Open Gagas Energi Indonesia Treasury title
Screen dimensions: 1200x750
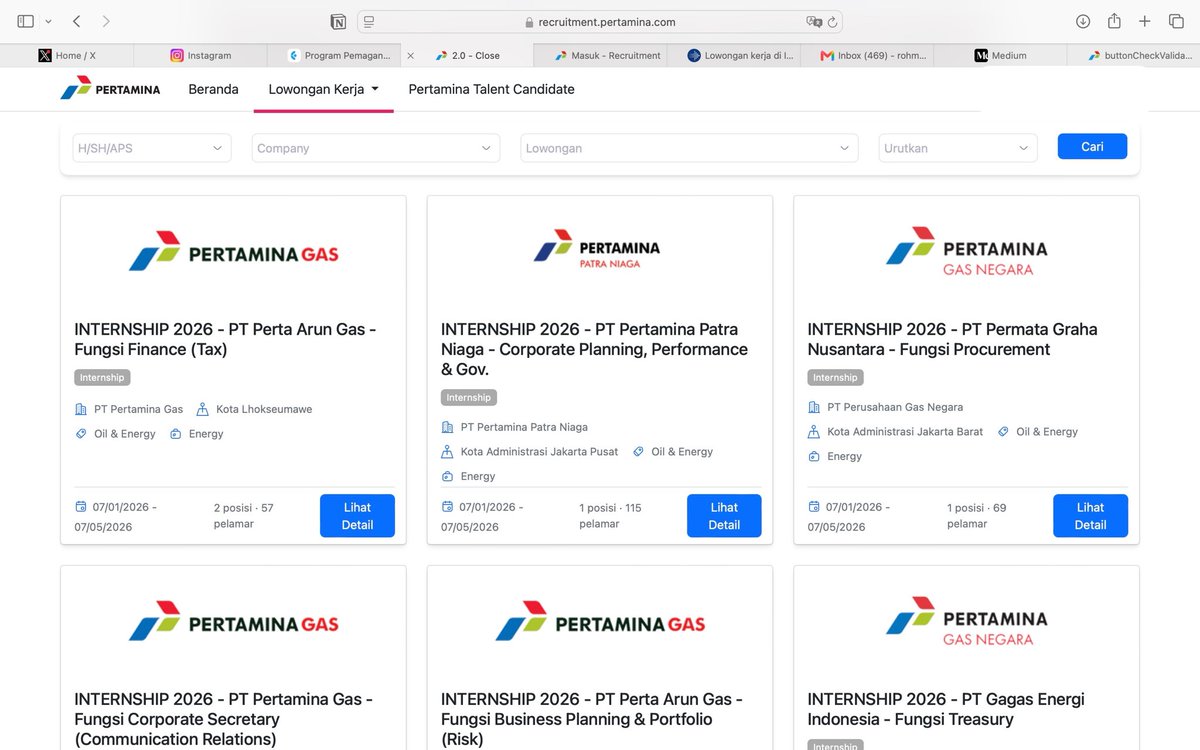[946, 709]
